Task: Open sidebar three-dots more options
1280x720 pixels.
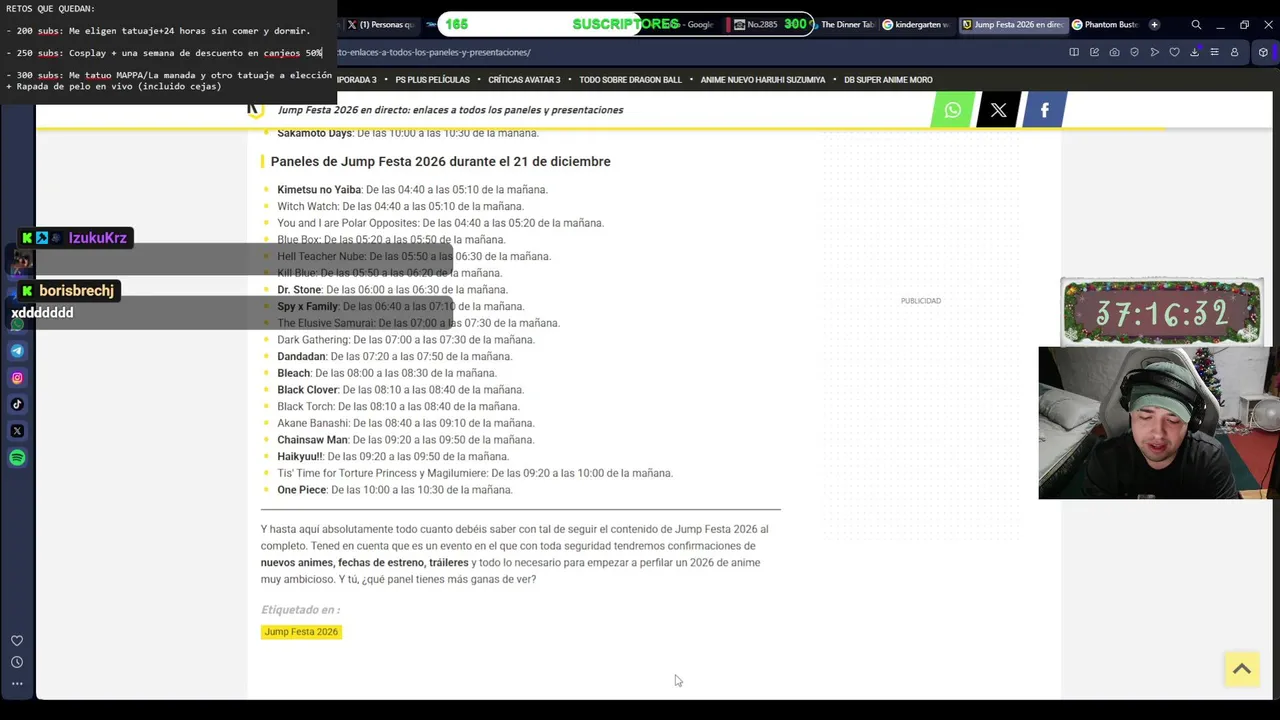Action: pos(17,684)
